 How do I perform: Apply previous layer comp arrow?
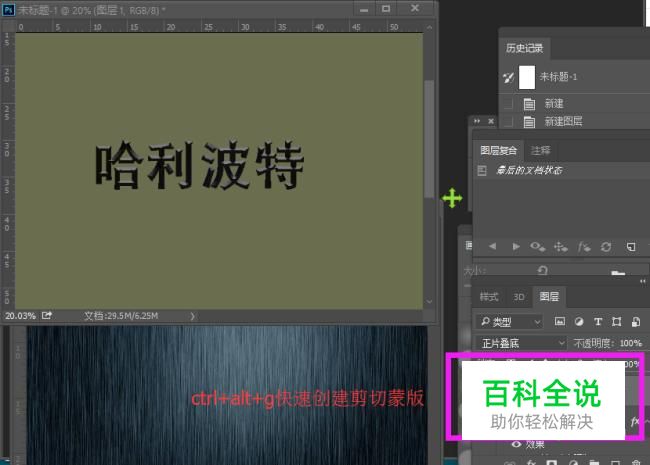[492, 247]
